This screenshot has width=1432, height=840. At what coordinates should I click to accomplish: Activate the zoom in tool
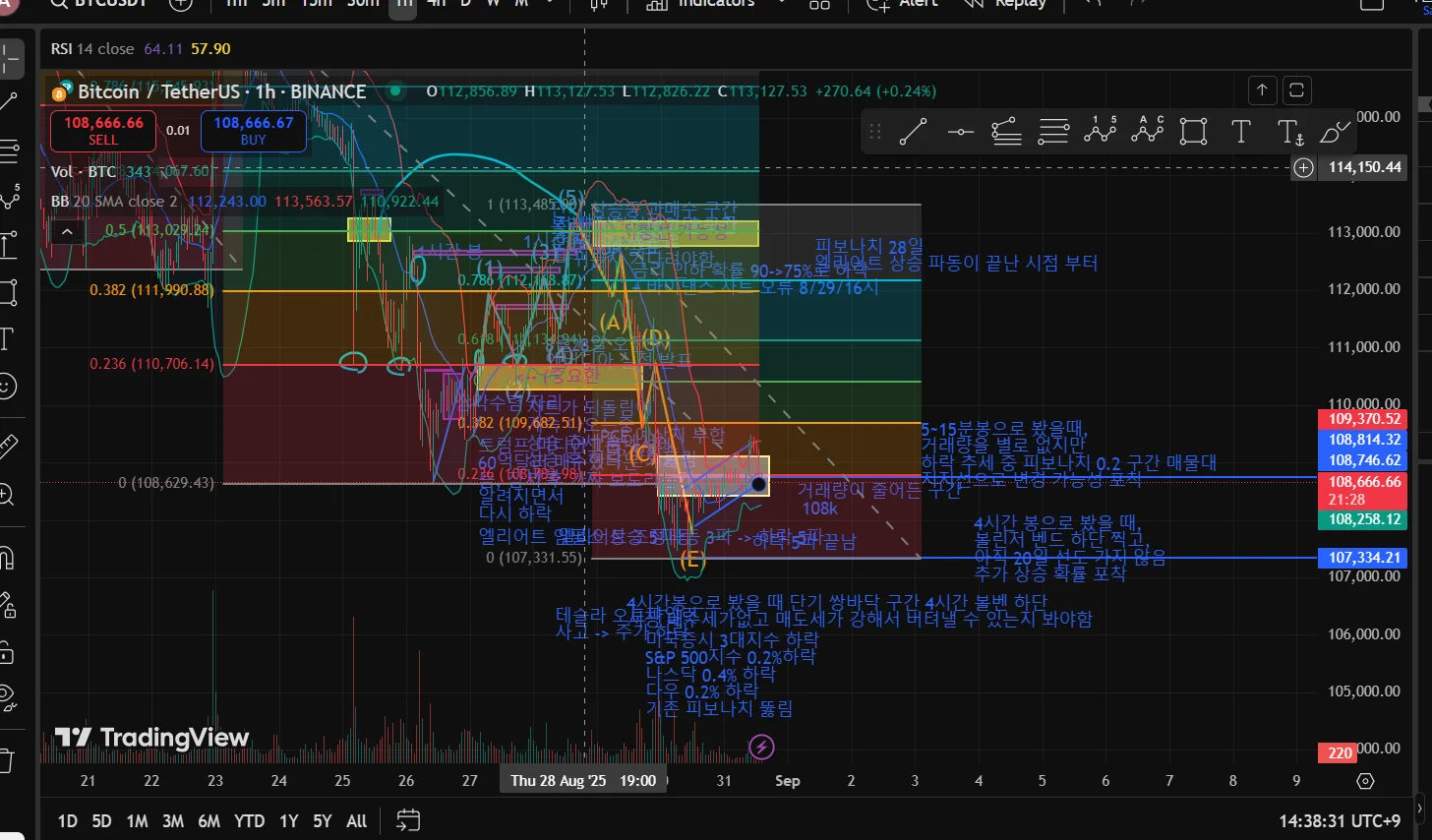tap(7, 494)
